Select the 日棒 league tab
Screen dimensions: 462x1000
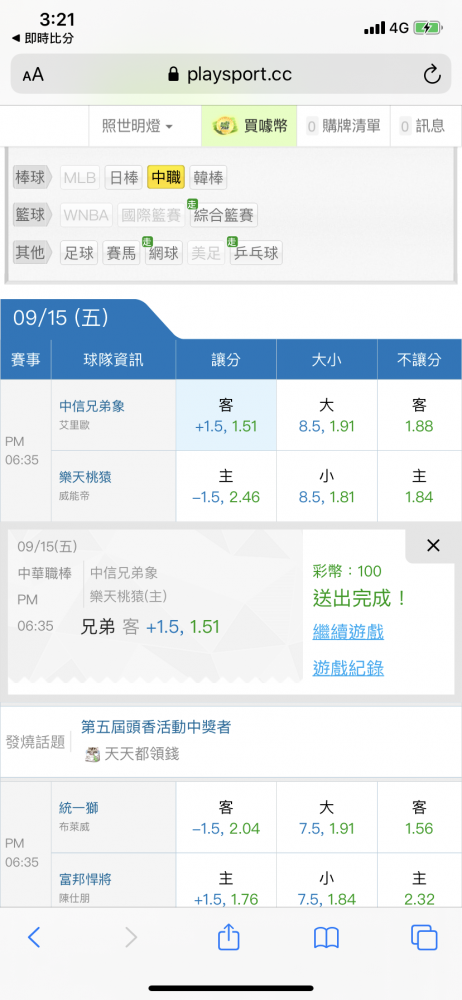[x=123, y=177]
